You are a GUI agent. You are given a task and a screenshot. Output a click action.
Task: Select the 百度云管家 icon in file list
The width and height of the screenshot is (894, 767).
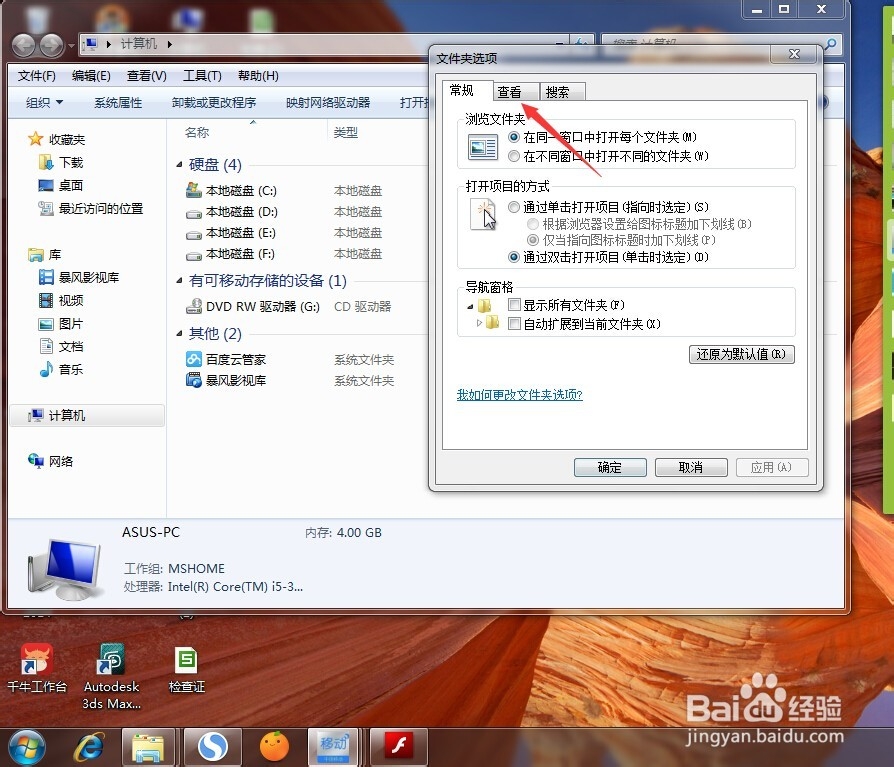point(194,359)
